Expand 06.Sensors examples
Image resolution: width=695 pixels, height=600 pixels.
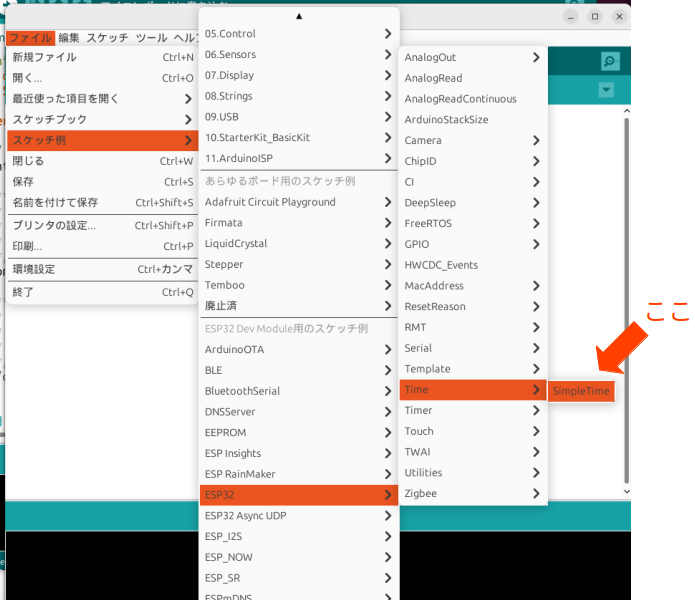point(299,55)
